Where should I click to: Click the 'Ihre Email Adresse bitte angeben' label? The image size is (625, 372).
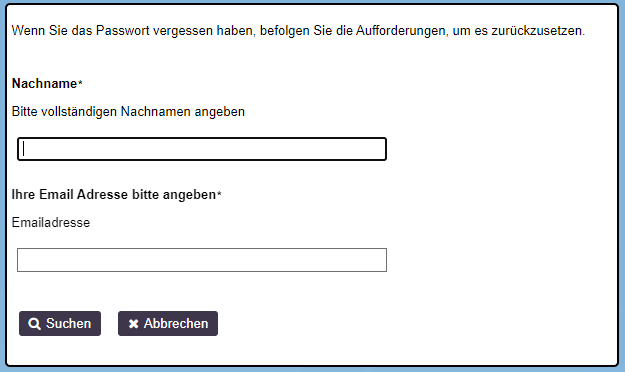point(114,195)
